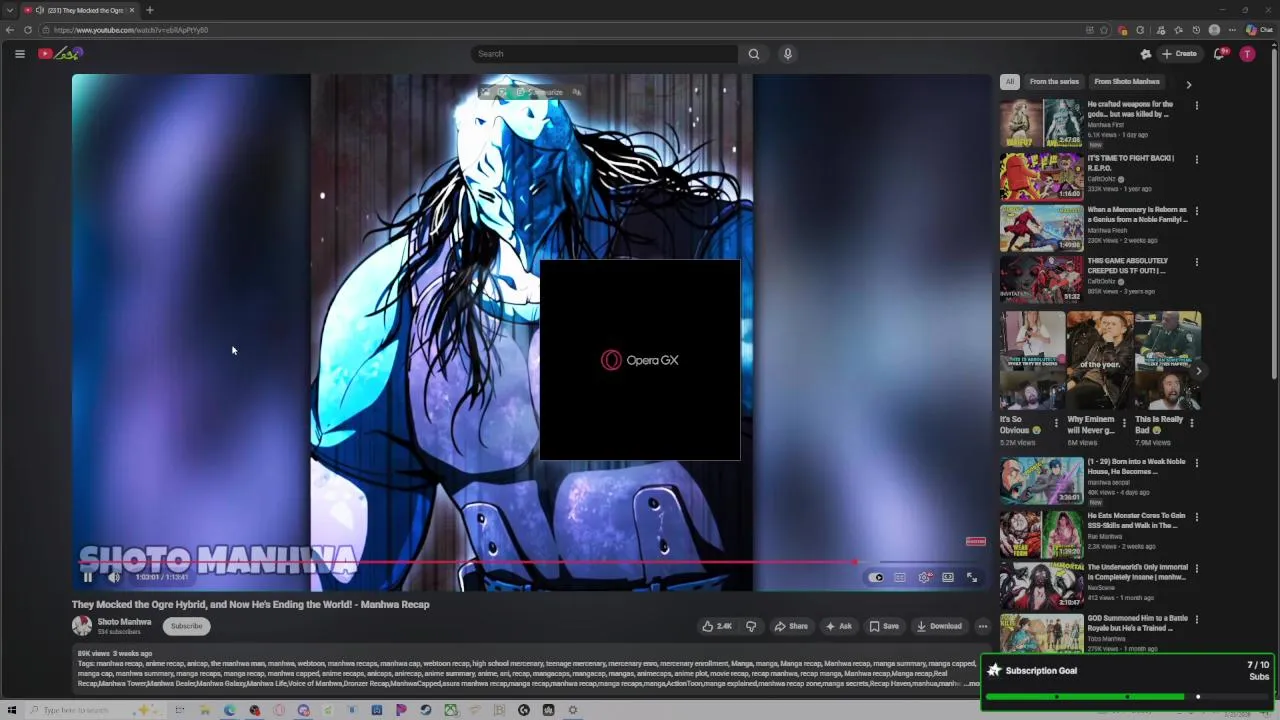The image size is (1280, 720).
Task: Click the browser address bar URL
Action: [x=131, y=30]
